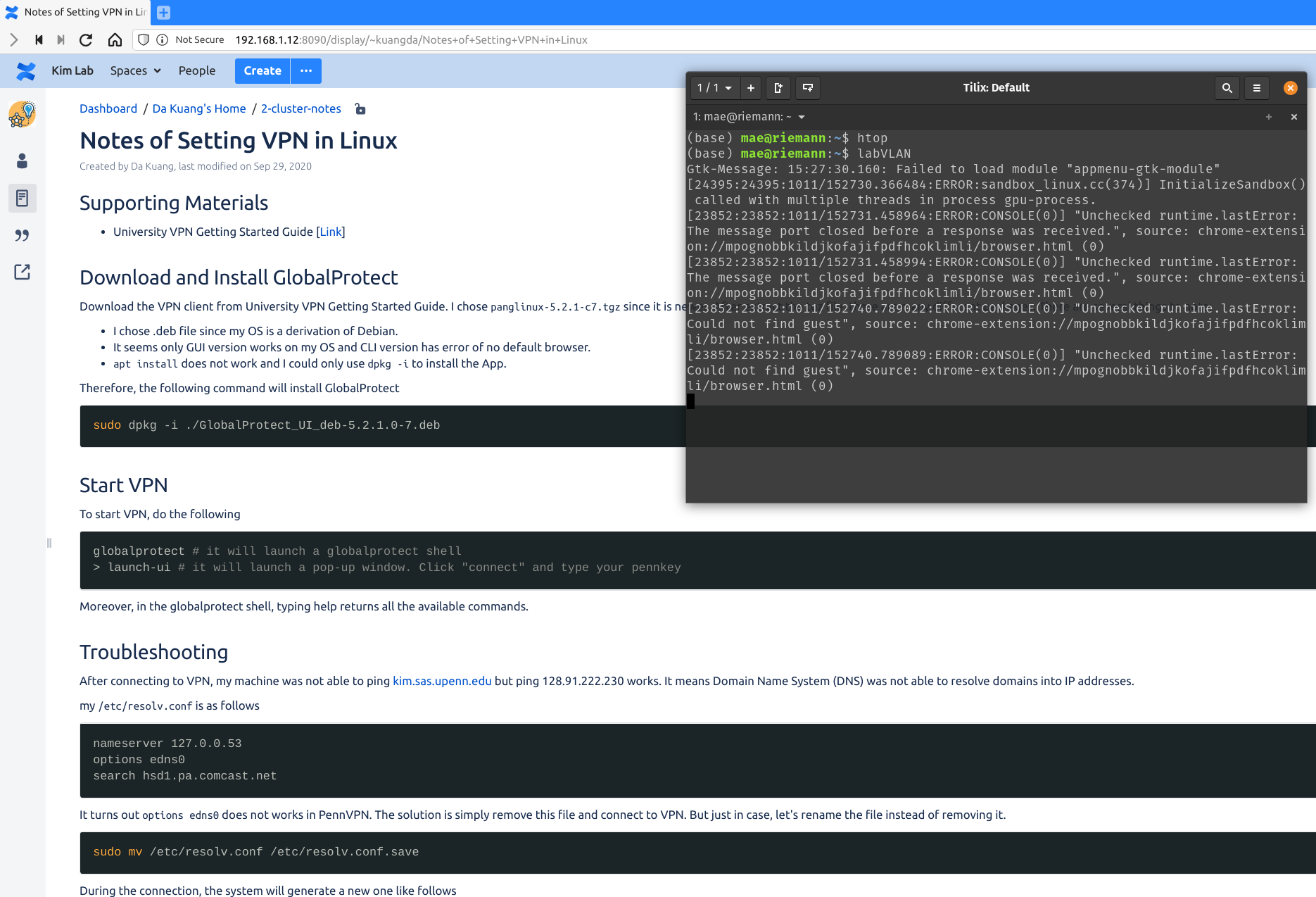Viewport: 1316px width, 897px height.
Task: Open the Tilix hamburger menu
Action: (x=1257, y=88)
